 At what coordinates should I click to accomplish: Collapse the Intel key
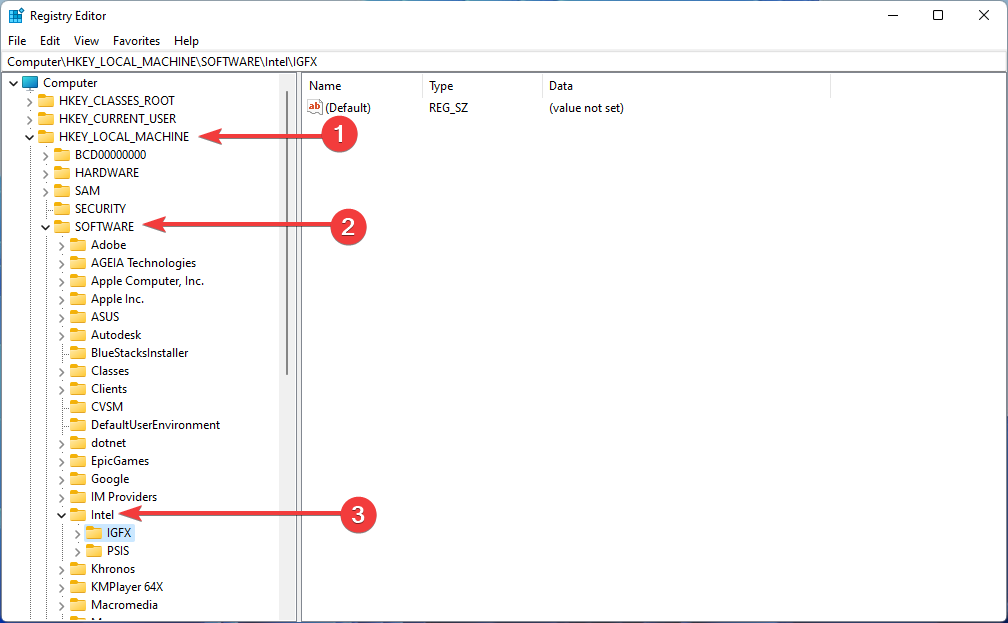pyautogui.click(x=60, y=514)
